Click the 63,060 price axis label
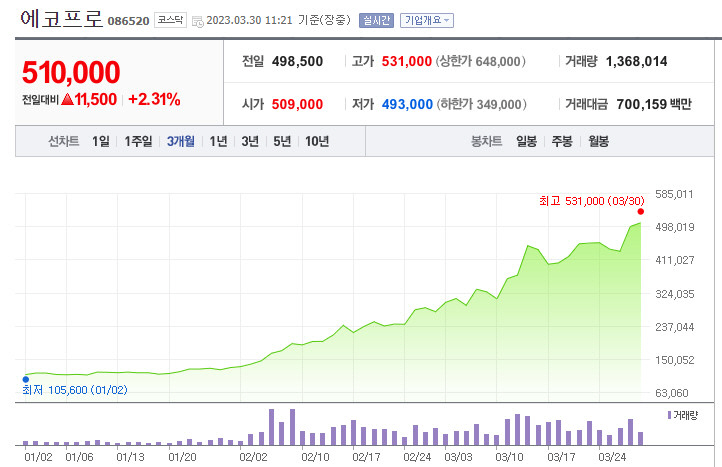Image resolution: width=722 pixels, height=467 pixels. point(672,393)
